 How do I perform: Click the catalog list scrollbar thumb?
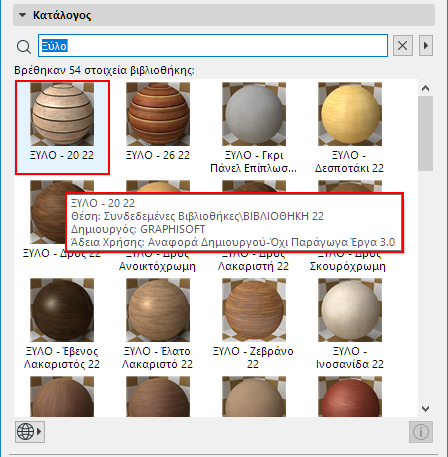pos(425,133)
